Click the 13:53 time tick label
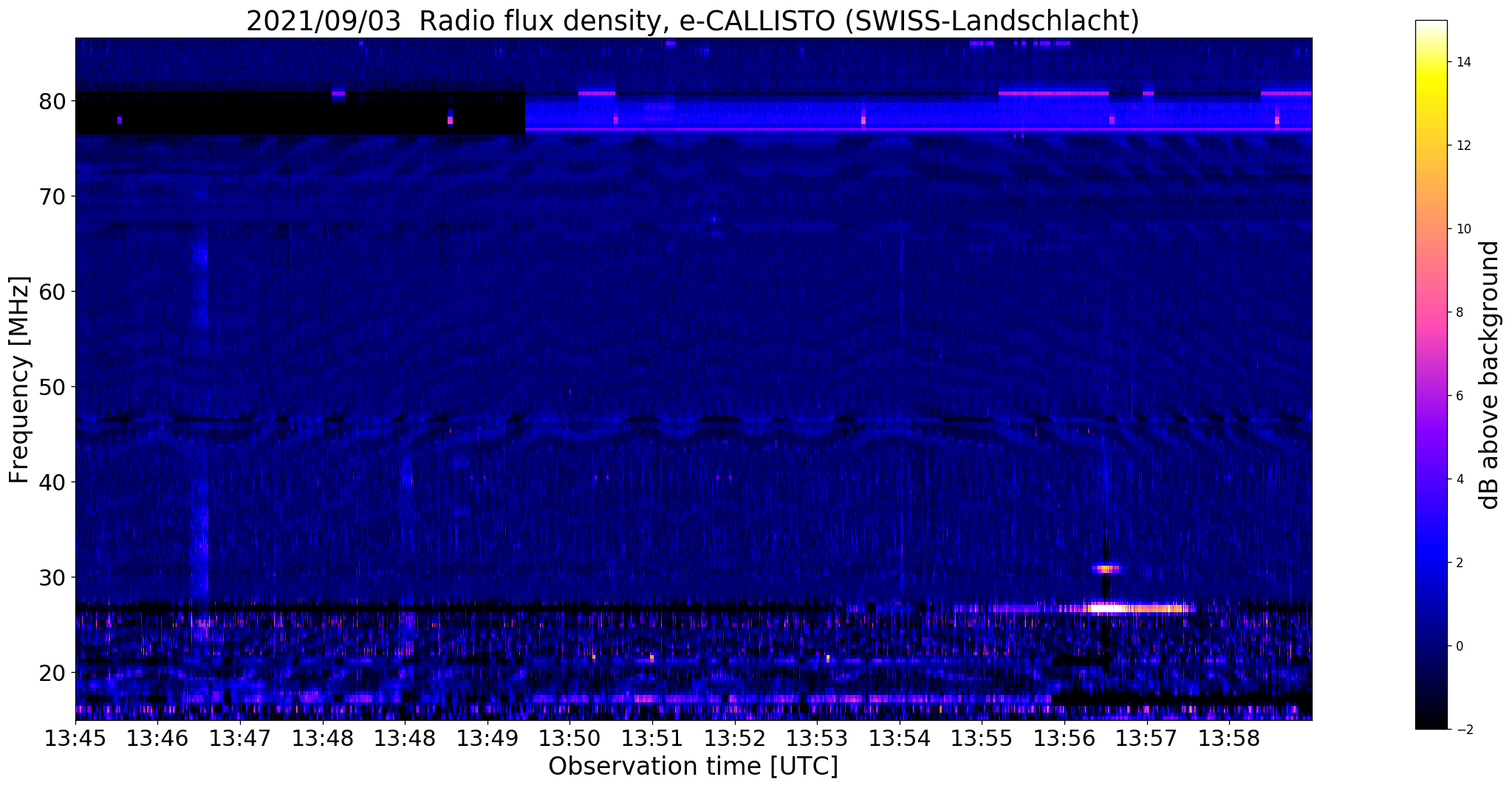The image size is (1512, 788). point(817,739)
